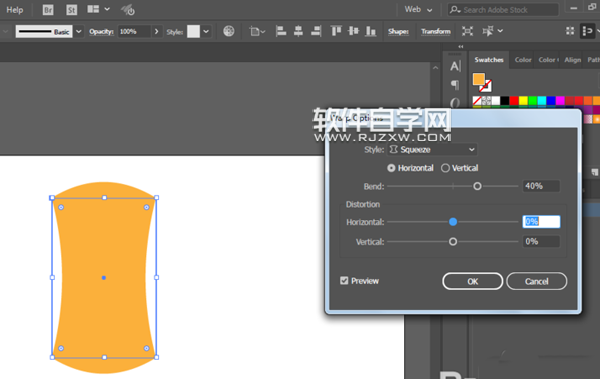Click the Bend slider handle
This screenshot has width=600, height=379.
[x=477, y=186]
